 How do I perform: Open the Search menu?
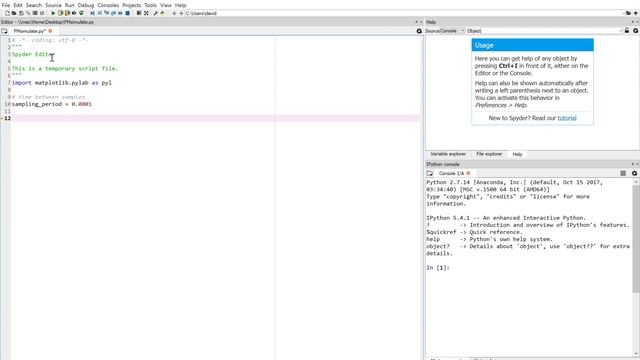click(x=34, y=5)
